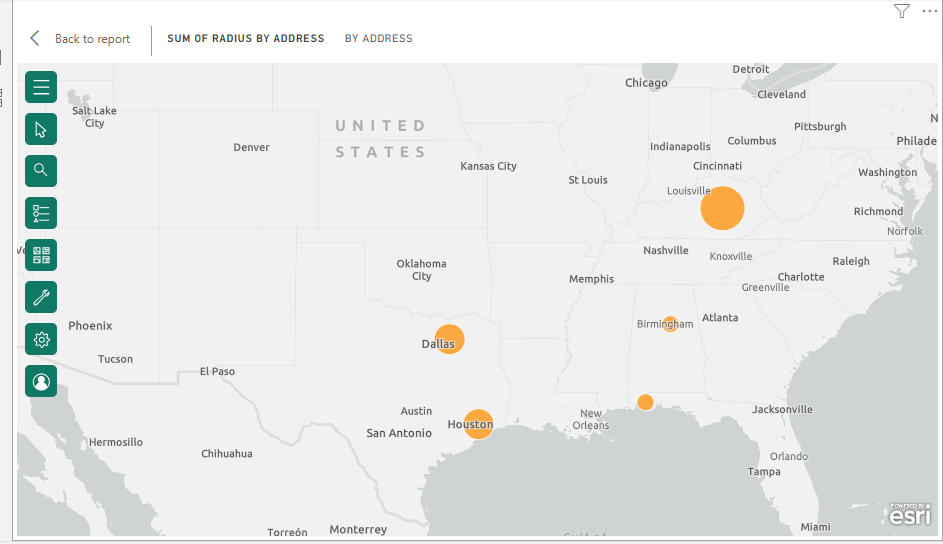Click the Richmond map label
Screen dimensions: 943x544
click(878, 212)
